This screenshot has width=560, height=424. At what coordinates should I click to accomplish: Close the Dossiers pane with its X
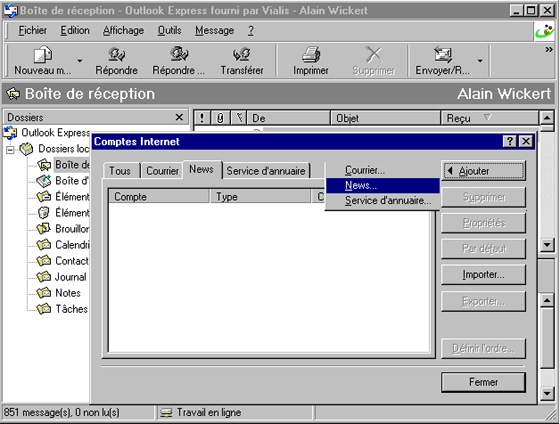pyautogui.click(x=179, y=117)
